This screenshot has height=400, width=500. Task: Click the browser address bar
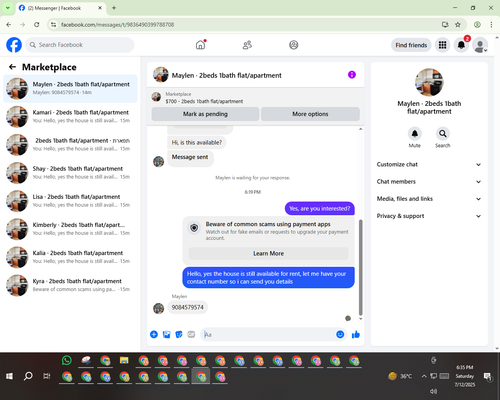click(x=247, y=24)
